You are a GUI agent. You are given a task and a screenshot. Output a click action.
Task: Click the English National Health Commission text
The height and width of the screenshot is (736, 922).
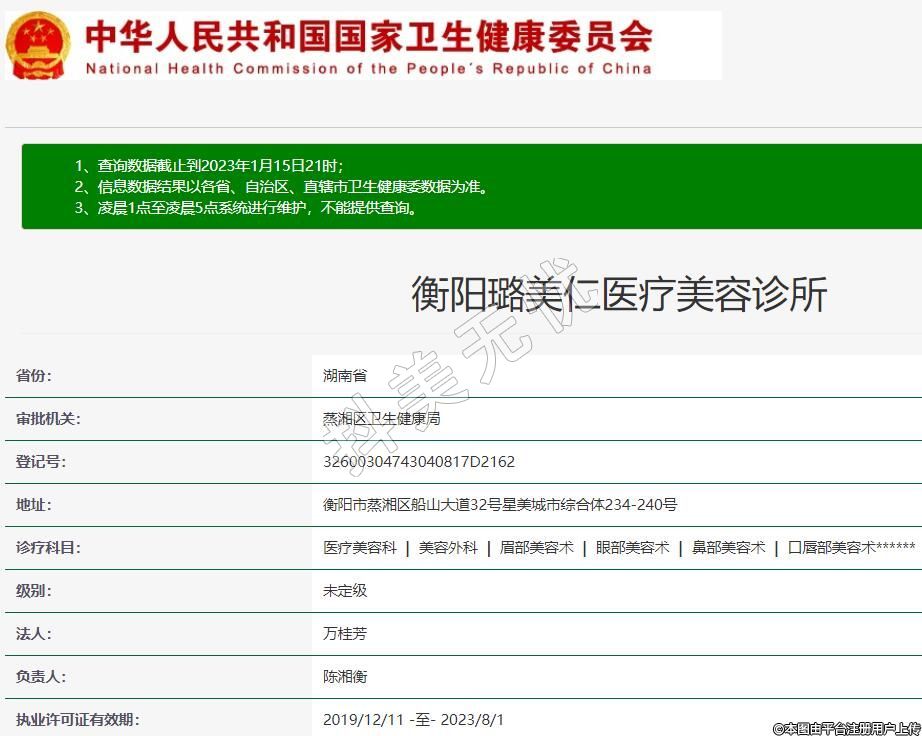click(x=368, y=69)
